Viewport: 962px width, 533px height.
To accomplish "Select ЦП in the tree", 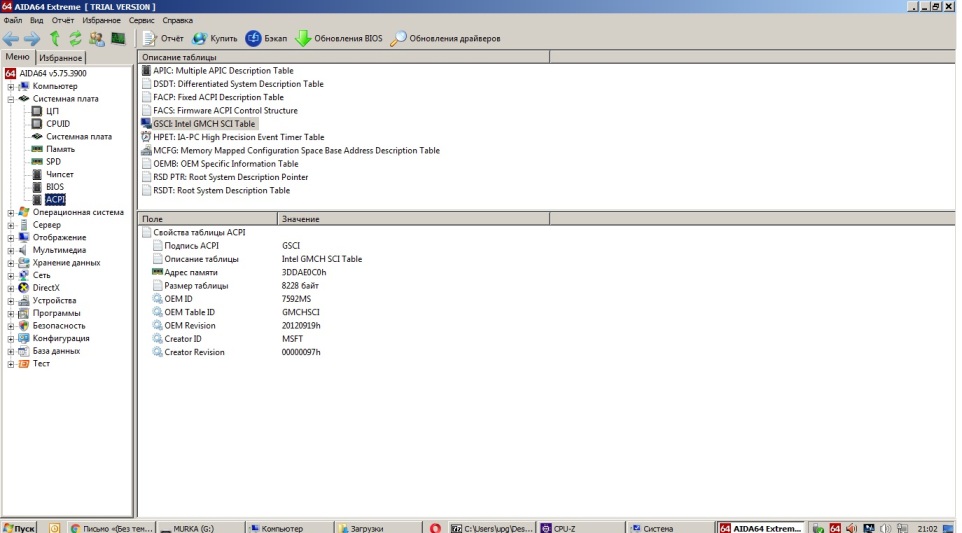I will [52, 111].
